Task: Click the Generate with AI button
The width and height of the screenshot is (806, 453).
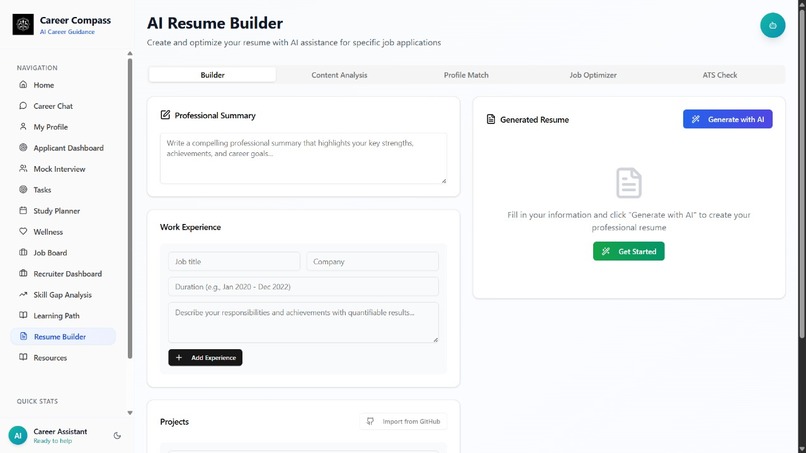Action: coord(727,119)
